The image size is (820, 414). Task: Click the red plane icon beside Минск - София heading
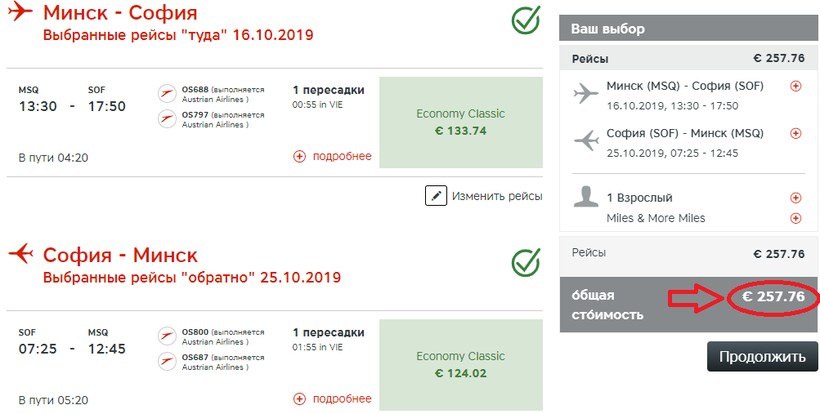[x=21, y=13]
